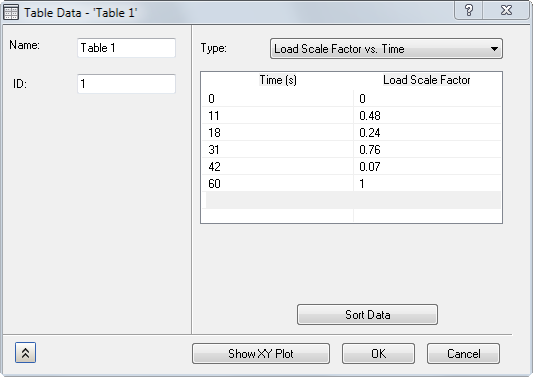Cancel the Table Data dialog

(x=463, y=354)
